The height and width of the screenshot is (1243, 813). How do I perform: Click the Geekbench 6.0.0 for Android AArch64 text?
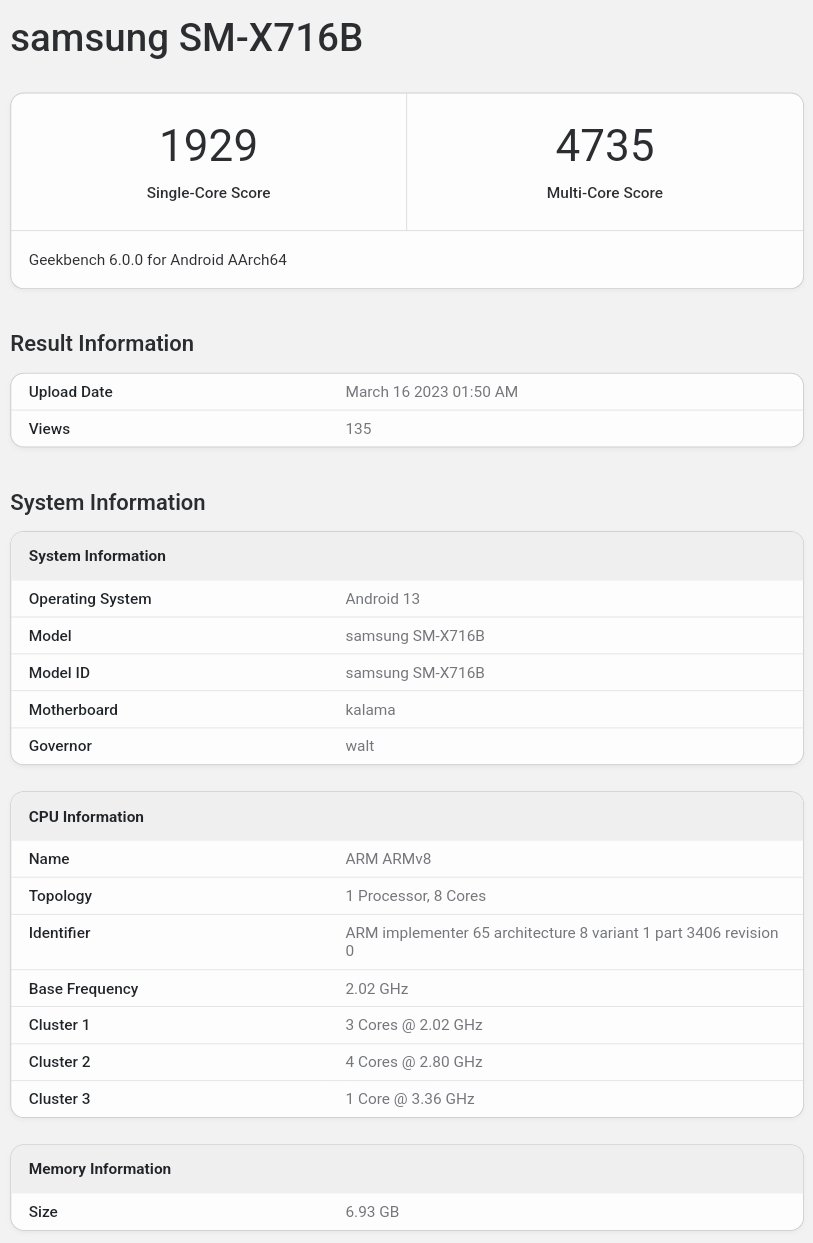(x=158, y=260)
